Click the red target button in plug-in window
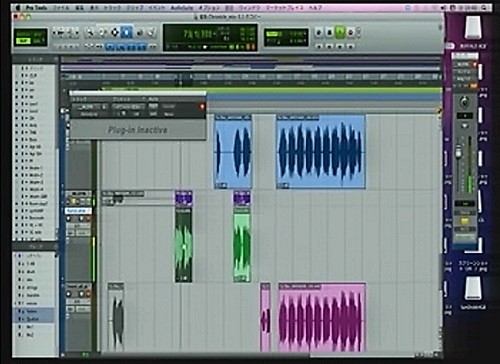500x364 pixels. pos(202,106)
